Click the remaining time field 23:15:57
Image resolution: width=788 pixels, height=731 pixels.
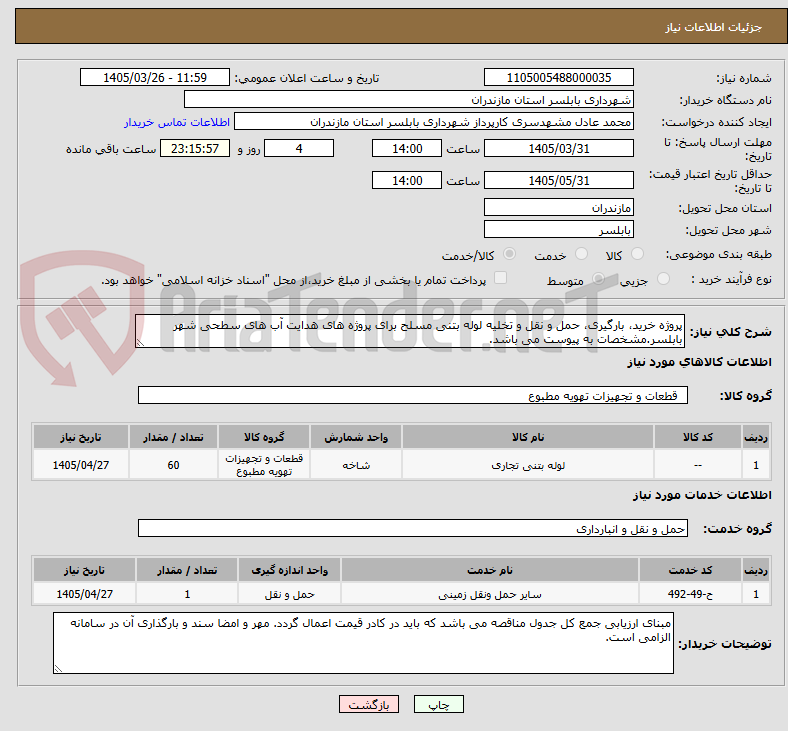tap(195, 149)
